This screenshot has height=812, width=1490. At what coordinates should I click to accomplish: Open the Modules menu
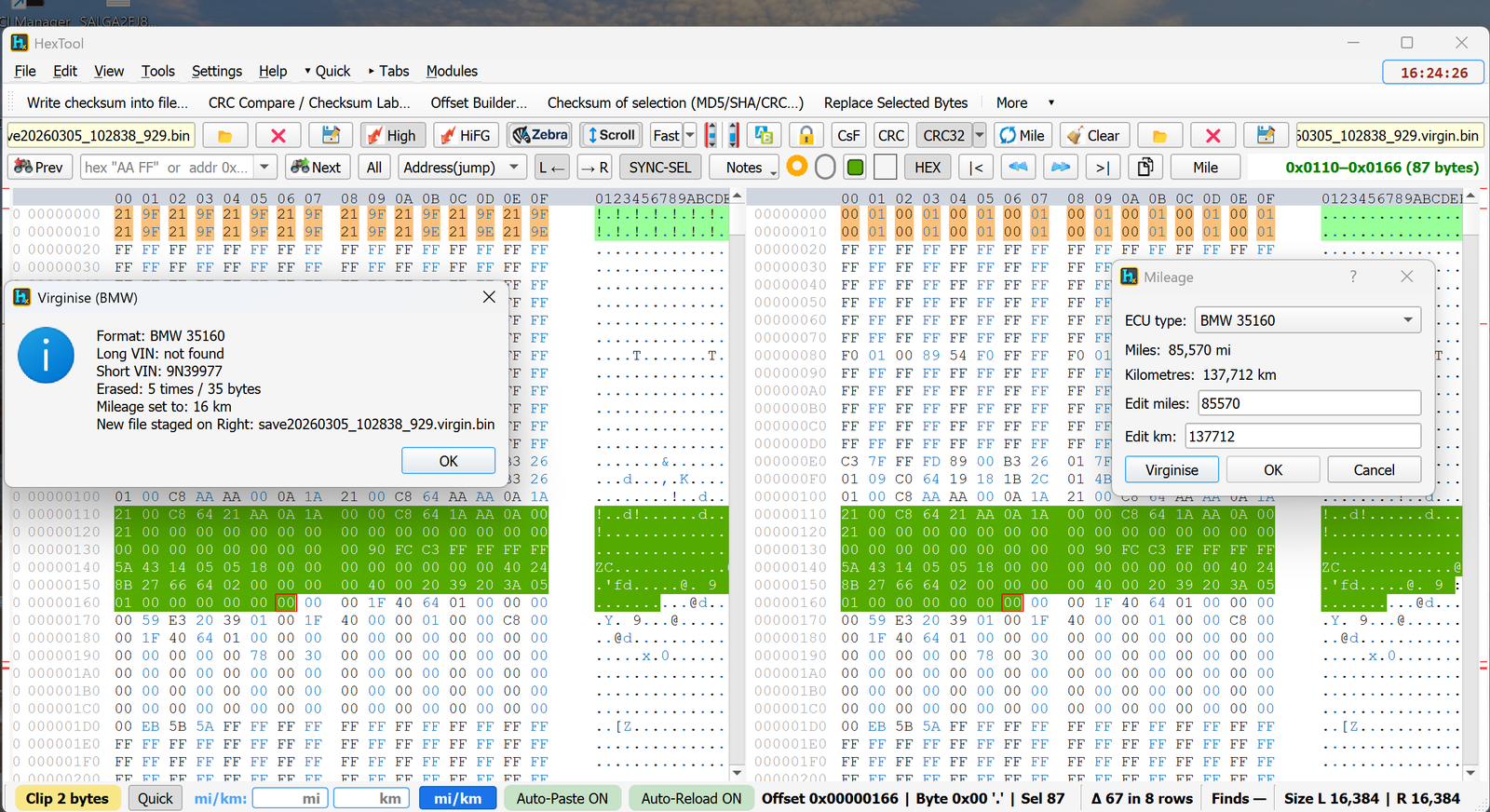click(x=452, y=71)
